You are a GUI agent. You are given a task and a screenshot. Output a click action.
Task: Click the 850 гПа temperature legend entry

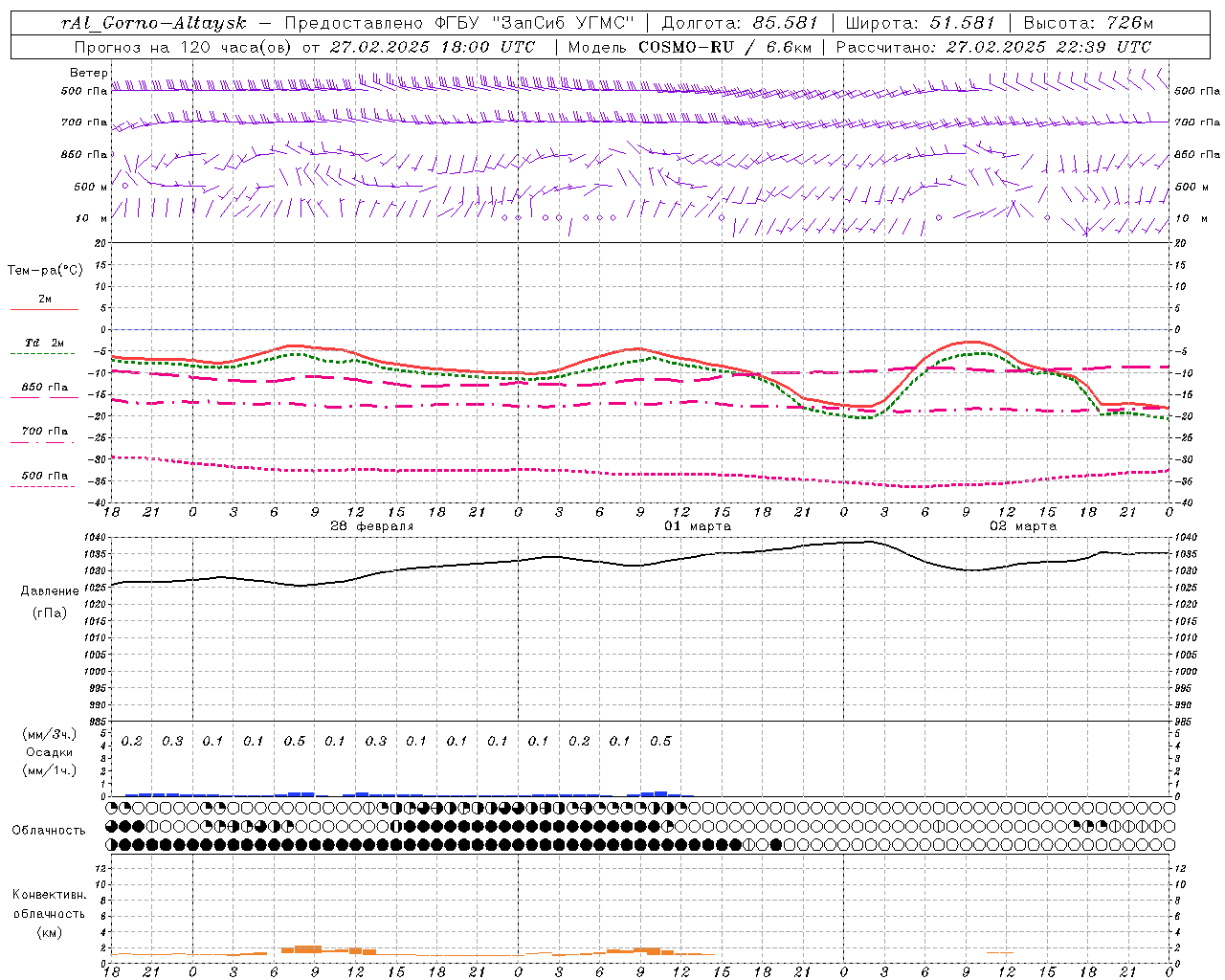[x=45, y=387]
